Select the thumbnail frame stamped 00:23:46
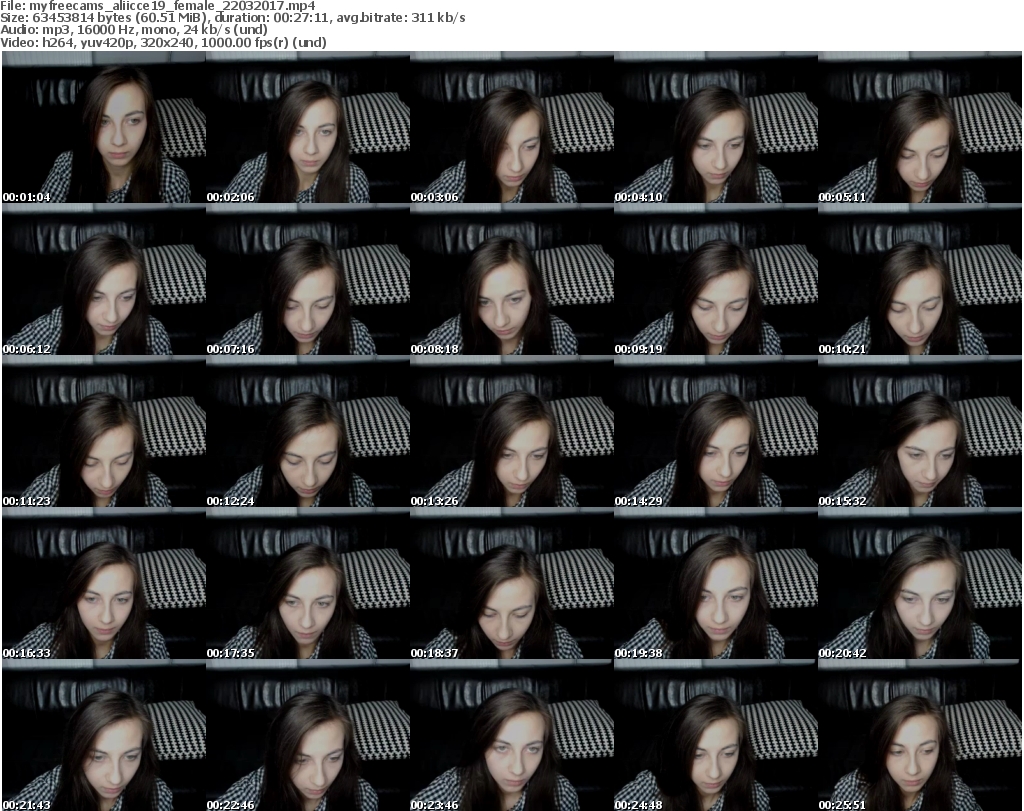Viewport: 1024px width, 811px height. [511, 736]
